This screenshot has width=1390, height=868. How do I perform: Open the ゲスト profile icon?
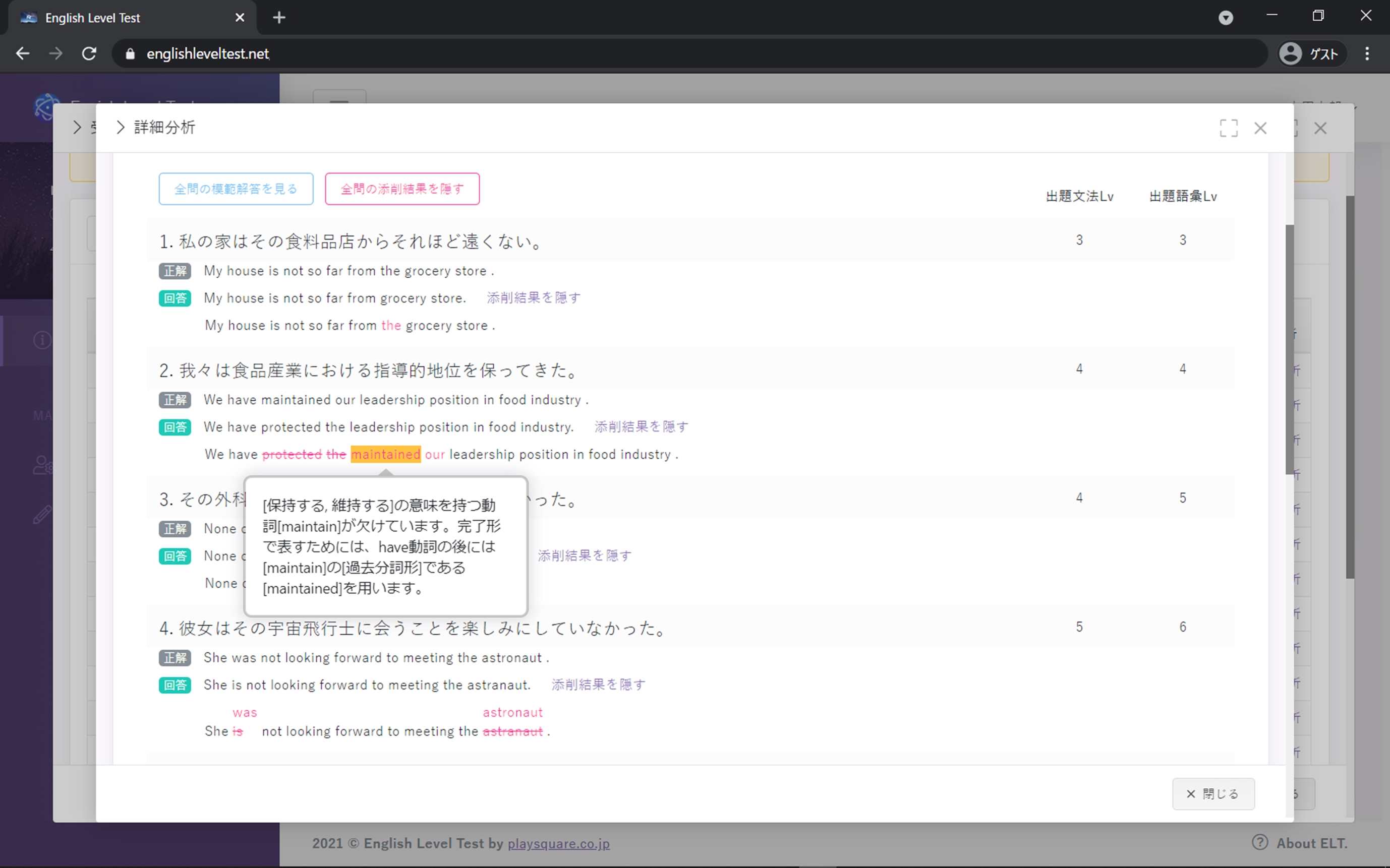pyautogui.click(x=1290, y=53)
